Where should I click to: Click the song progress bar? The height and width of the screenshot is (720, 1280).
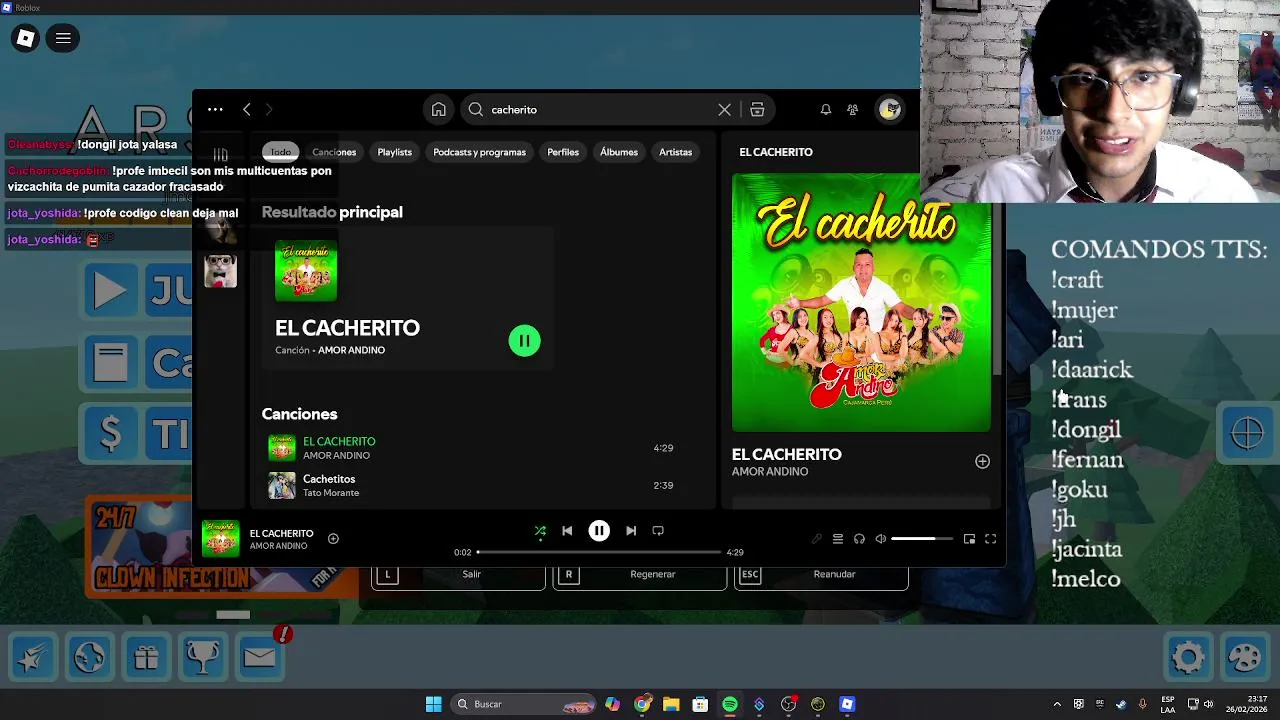pos(598,552)
